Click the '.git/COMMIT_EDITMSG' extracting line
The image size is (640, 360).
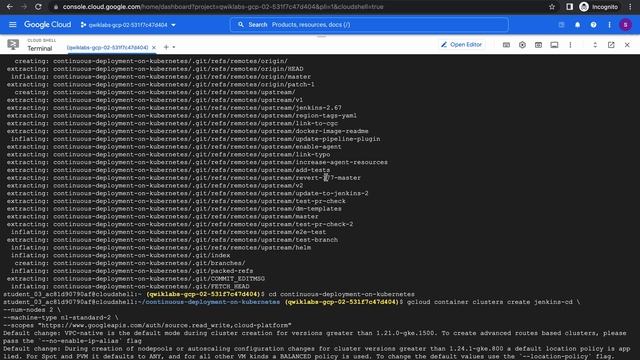pyautogui.click(x=136, y=279)
